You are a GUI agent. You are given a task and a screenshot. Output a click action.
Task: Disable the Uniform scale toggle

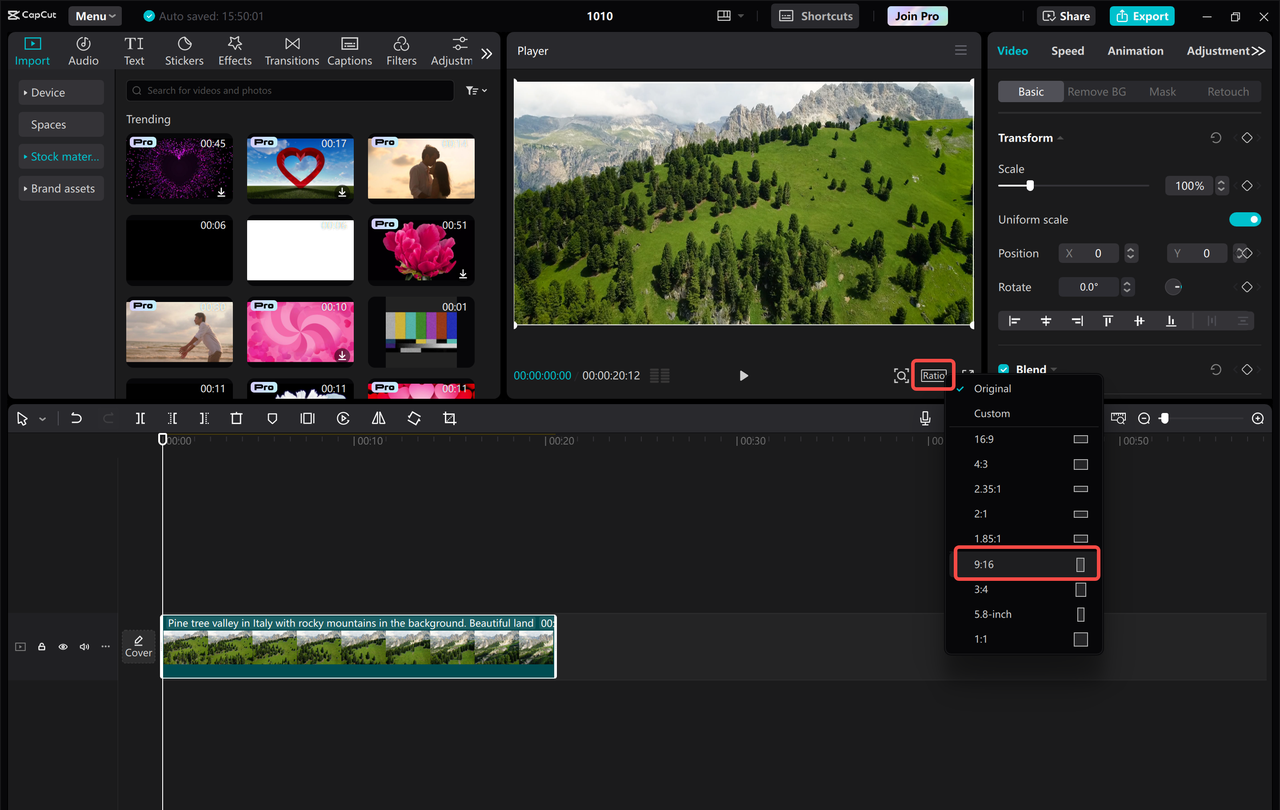1245,219
